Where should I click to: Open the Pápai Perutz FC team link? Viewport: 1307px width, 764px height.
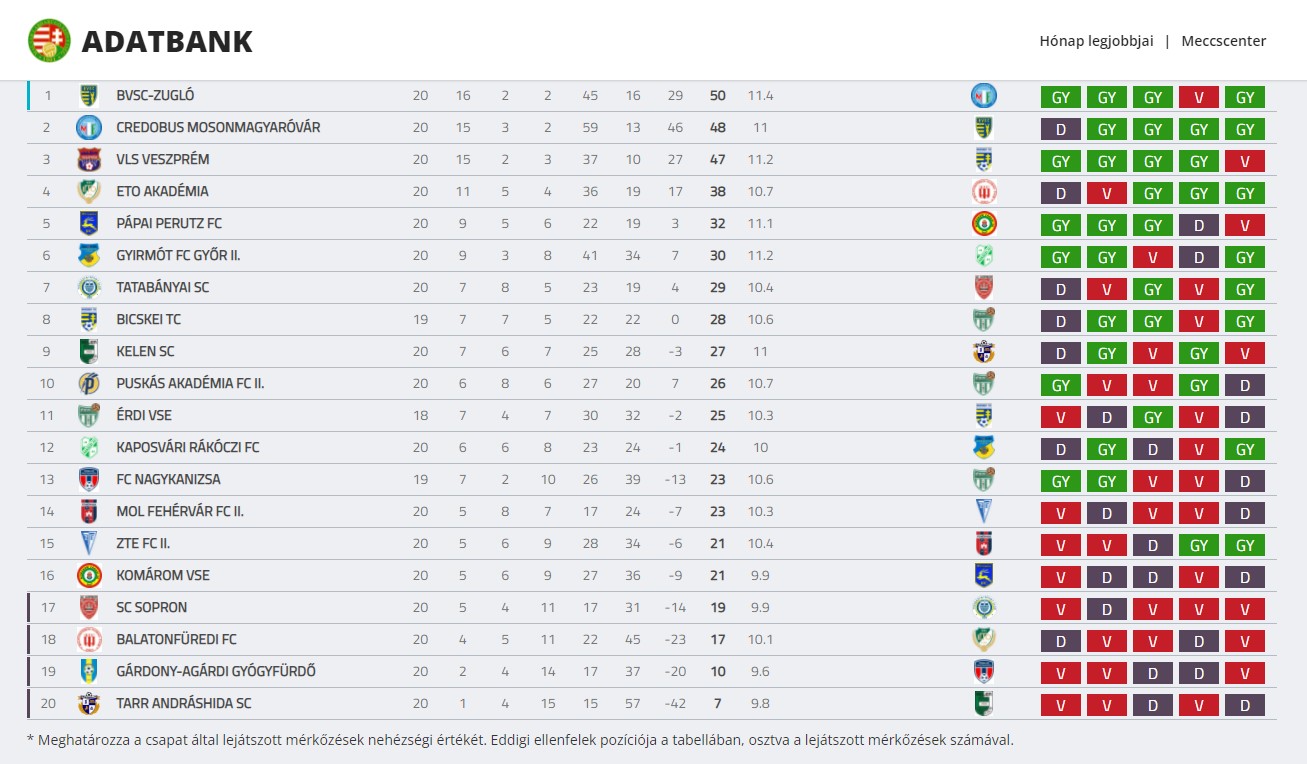tap(168, 224)
